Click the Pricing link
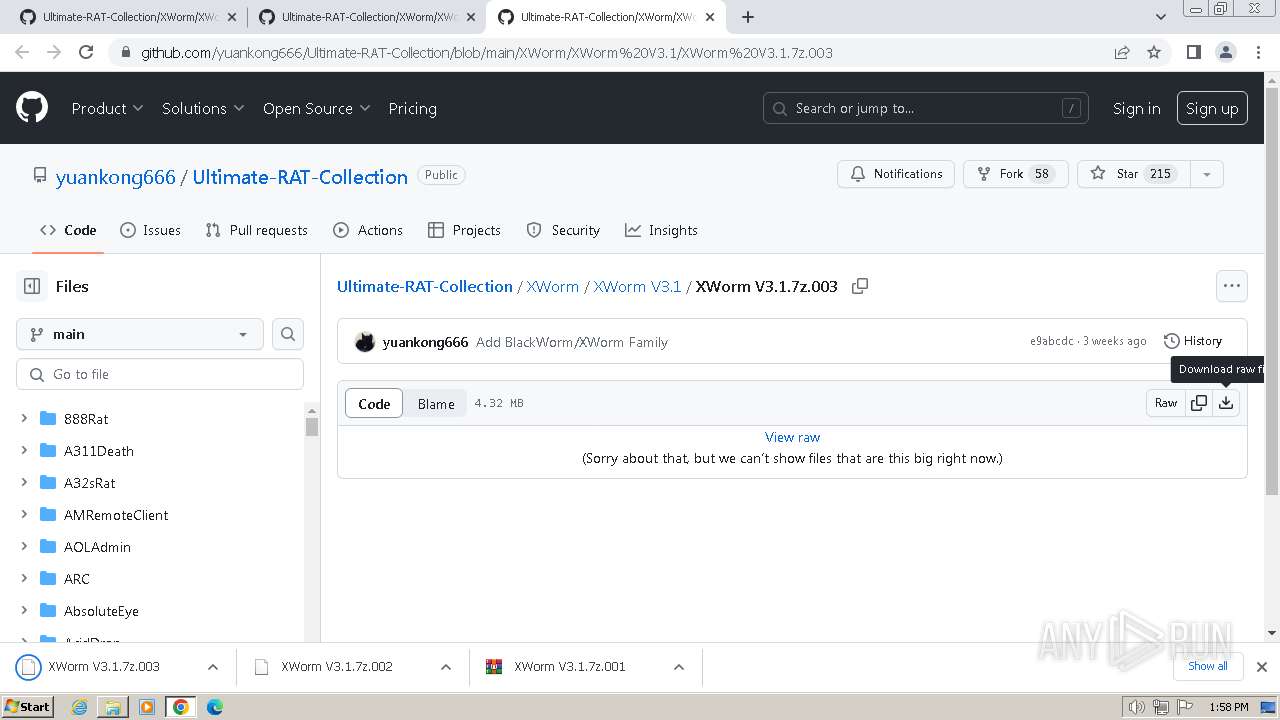This screenshot has height=720, width=1280. (412, 108)
